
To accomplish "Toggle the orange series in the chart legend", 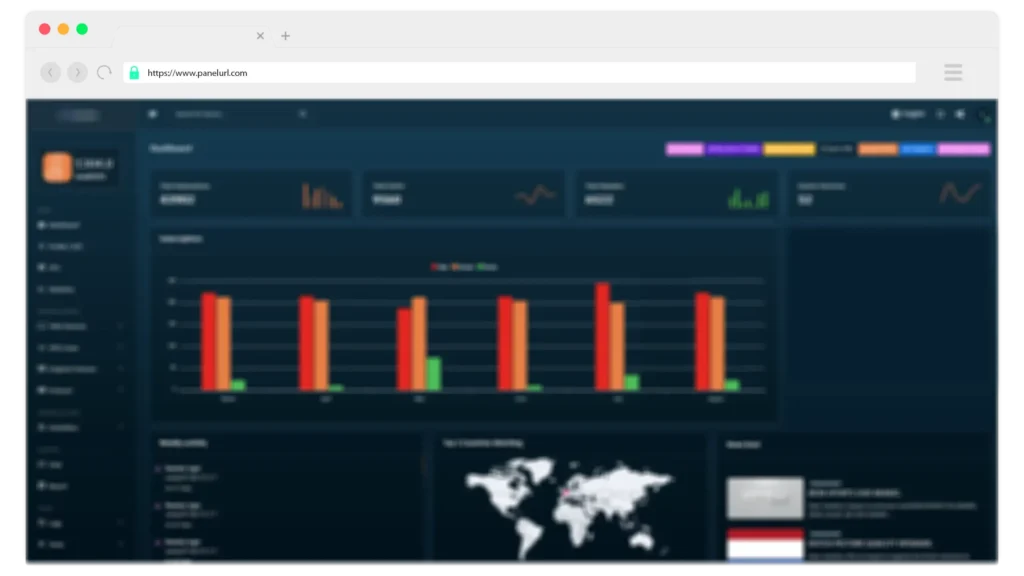I will 456,267.
